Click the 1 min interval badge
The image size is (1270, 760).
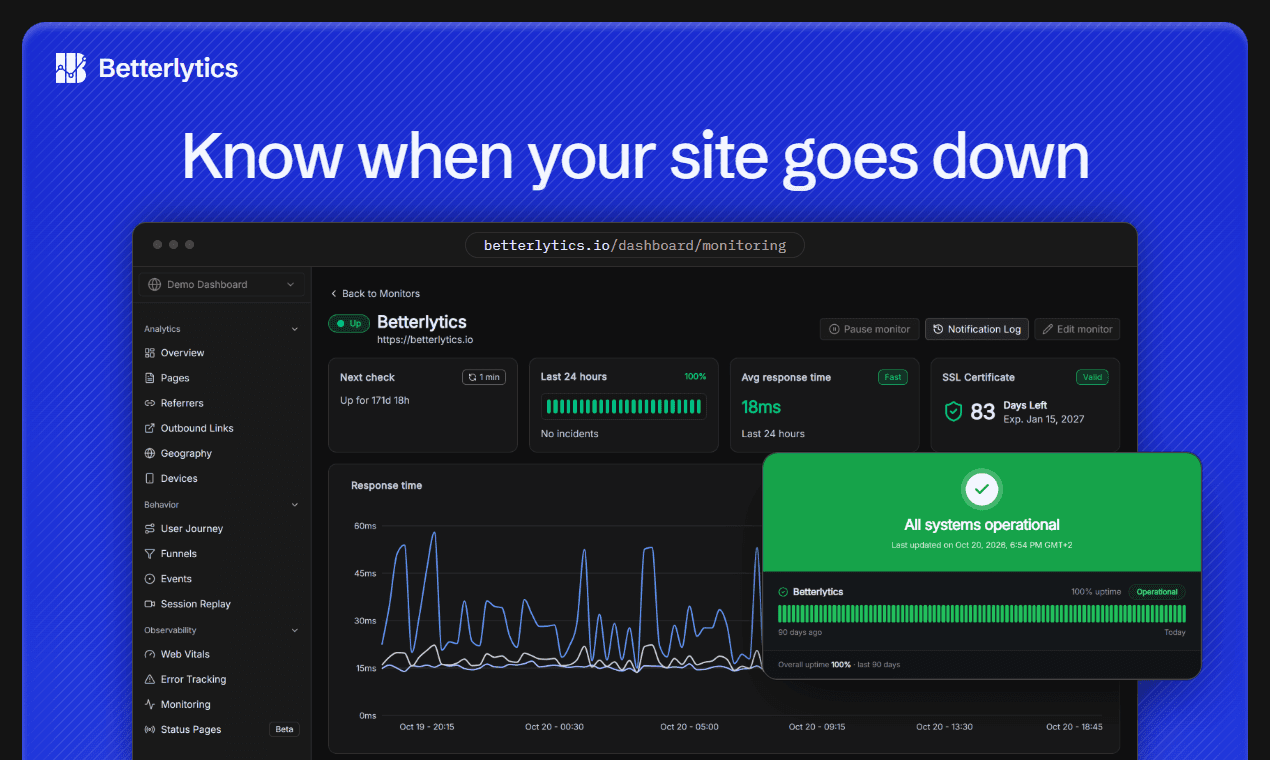click(484, 377)
